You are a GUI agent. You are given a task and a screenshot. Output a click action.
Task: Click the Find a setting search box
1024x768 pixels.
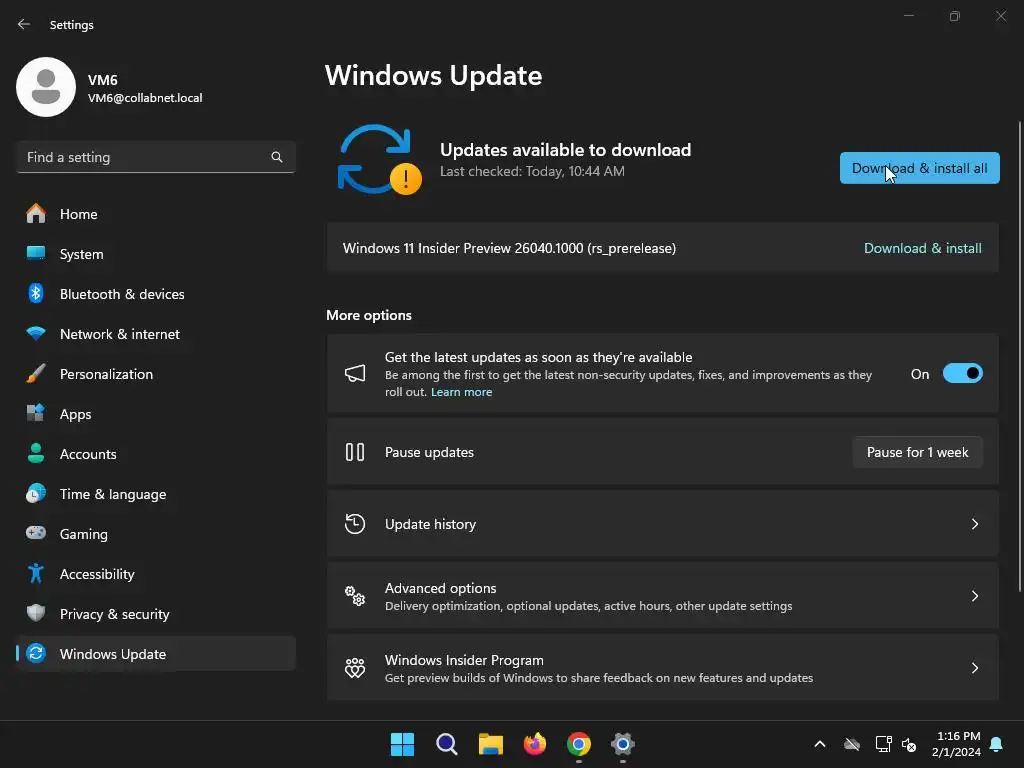(x=156, y=157)
